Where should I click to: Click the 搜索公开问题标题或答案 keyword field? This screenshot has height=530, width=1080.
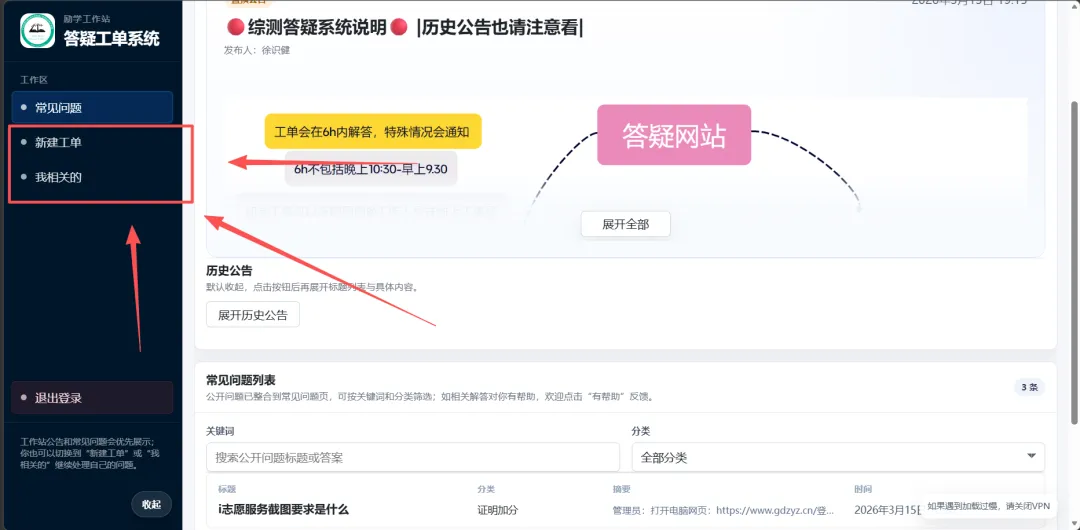(413, 458)
